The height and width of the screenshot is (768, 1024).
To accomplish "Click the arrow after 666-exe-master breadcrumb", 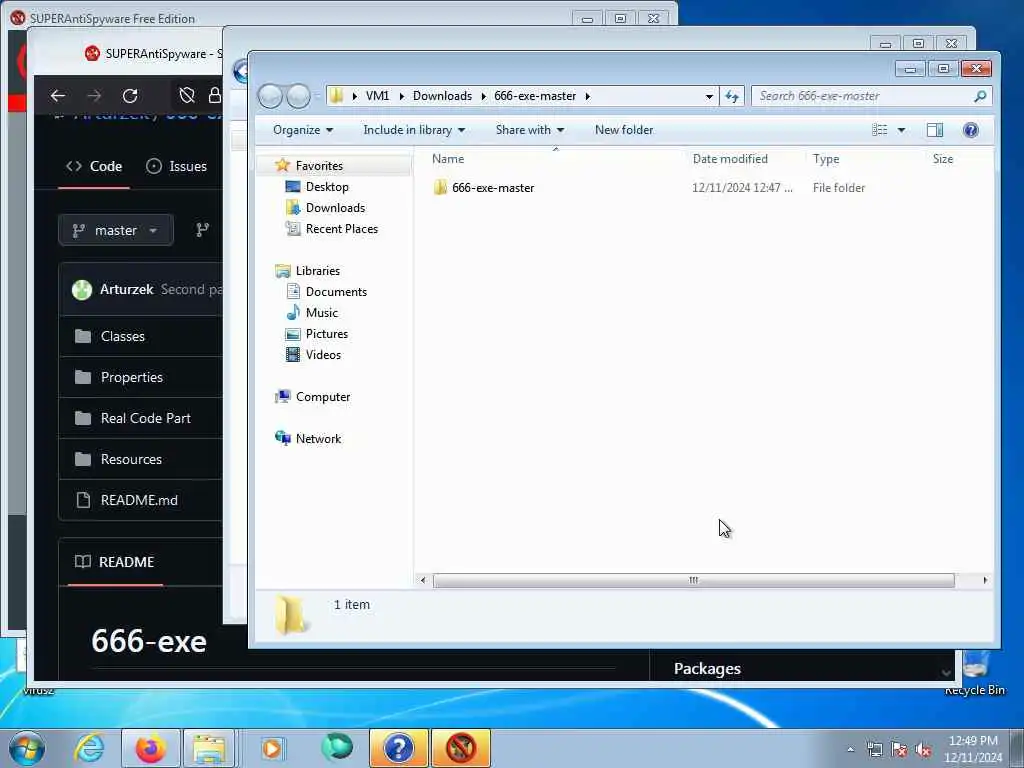I will (x=587, y=96).
